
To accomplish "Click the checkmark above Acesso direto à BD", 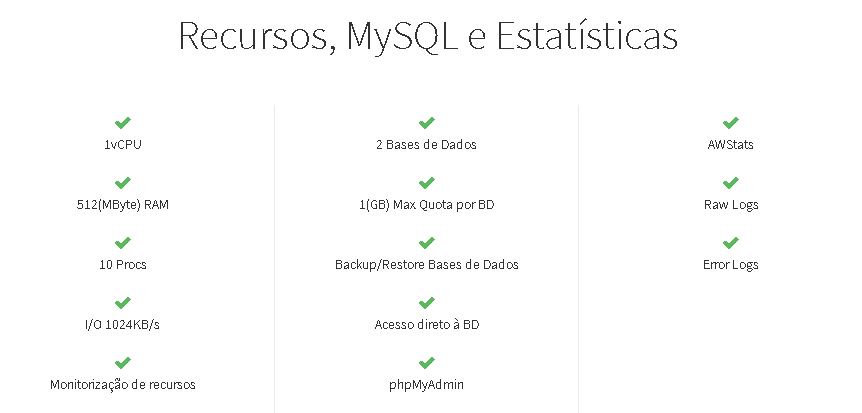I will click(x=427, y=302).
